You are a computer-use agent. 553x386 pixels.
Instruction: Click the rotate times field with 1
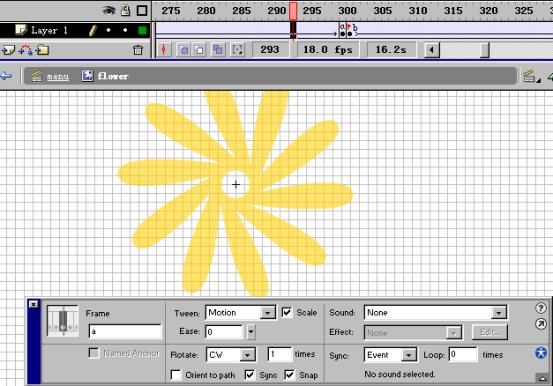point(280,354)
